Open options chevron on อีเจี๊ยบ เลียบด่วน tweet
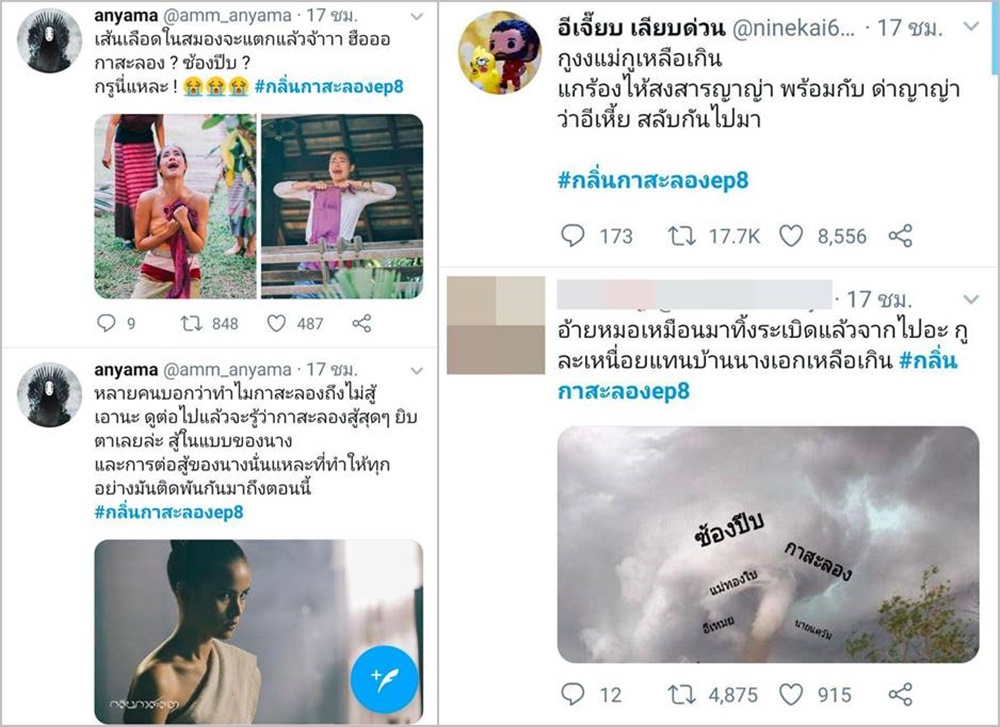This screenshot has width=1000, height=727. pos(971,26)
